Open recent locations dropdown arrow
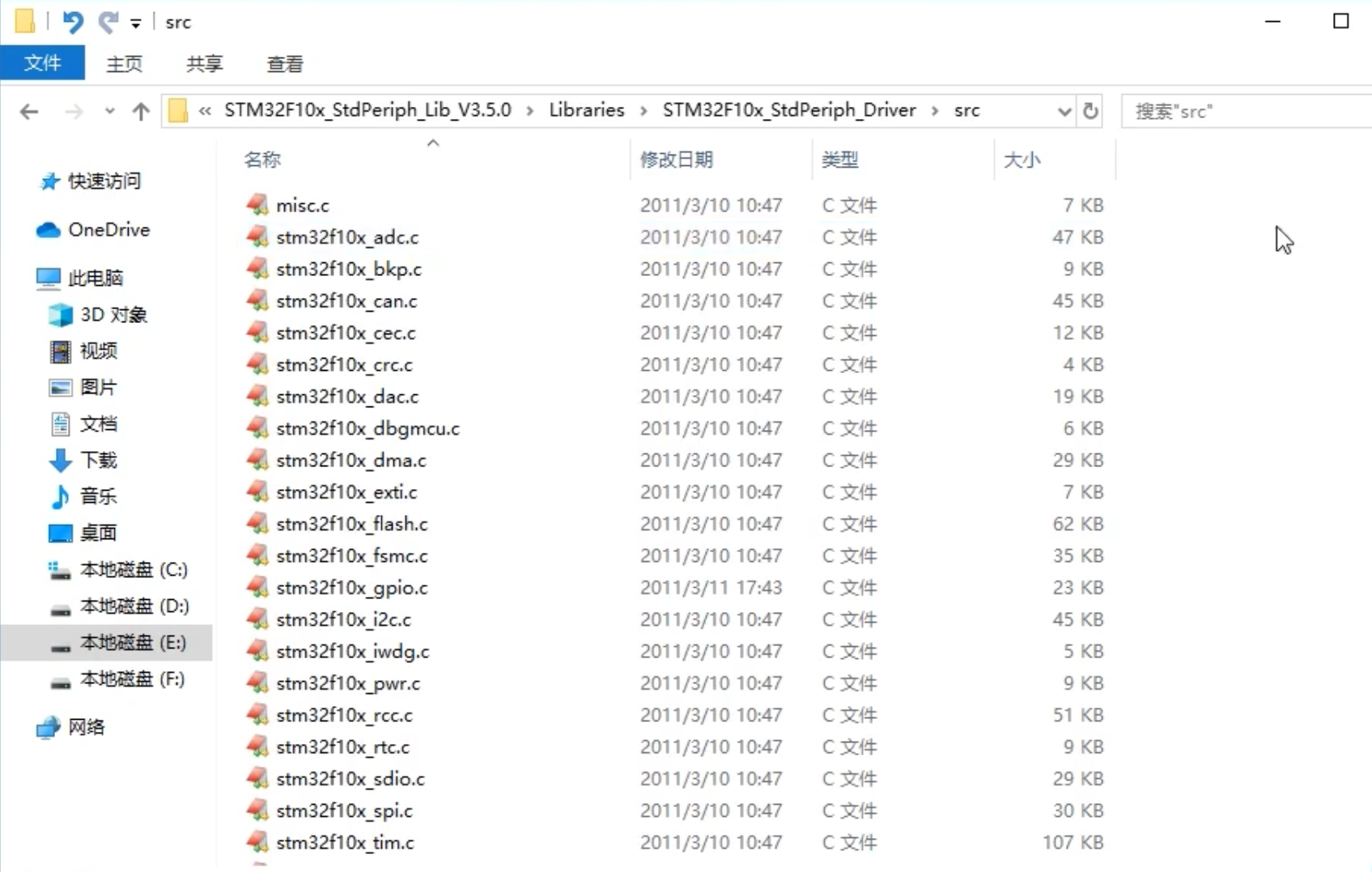 [x=109, y=111]
